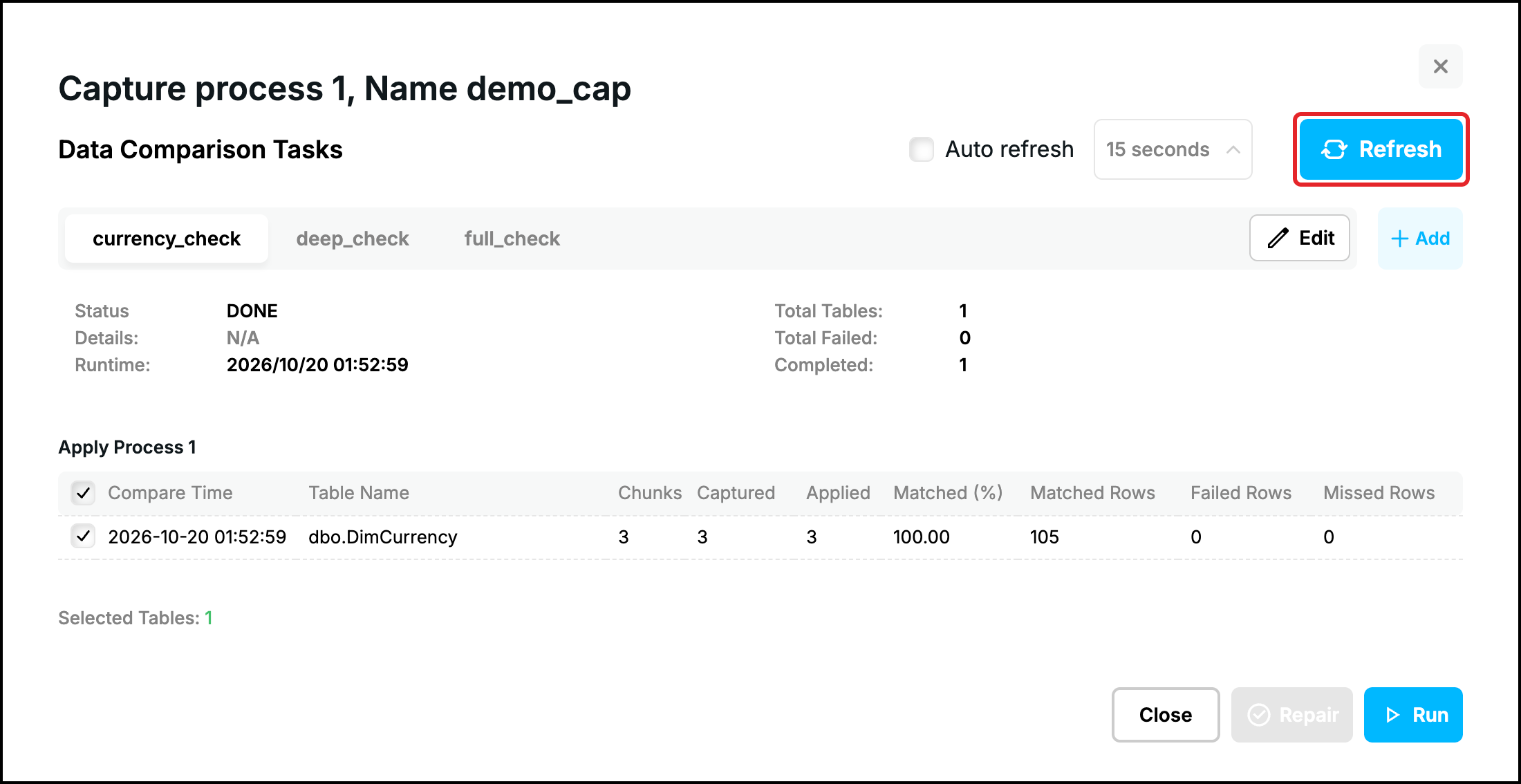Image resolution: width=1521 pixels, height=784 pixels.
Task: Click the Close button
Action: [1166, 715]
